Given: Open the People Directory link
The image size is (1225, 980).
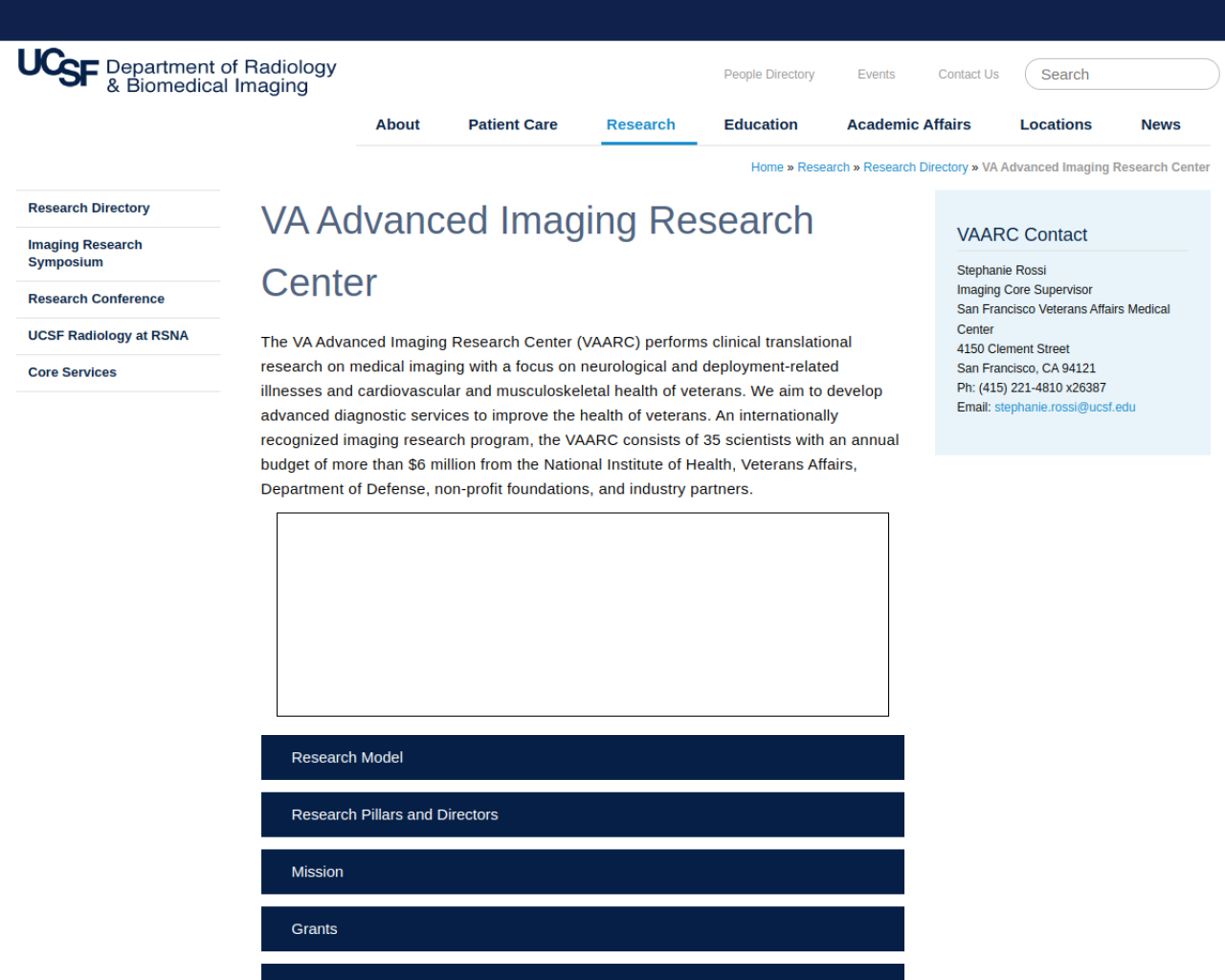Looking at the screenshot, I should 768,75.
